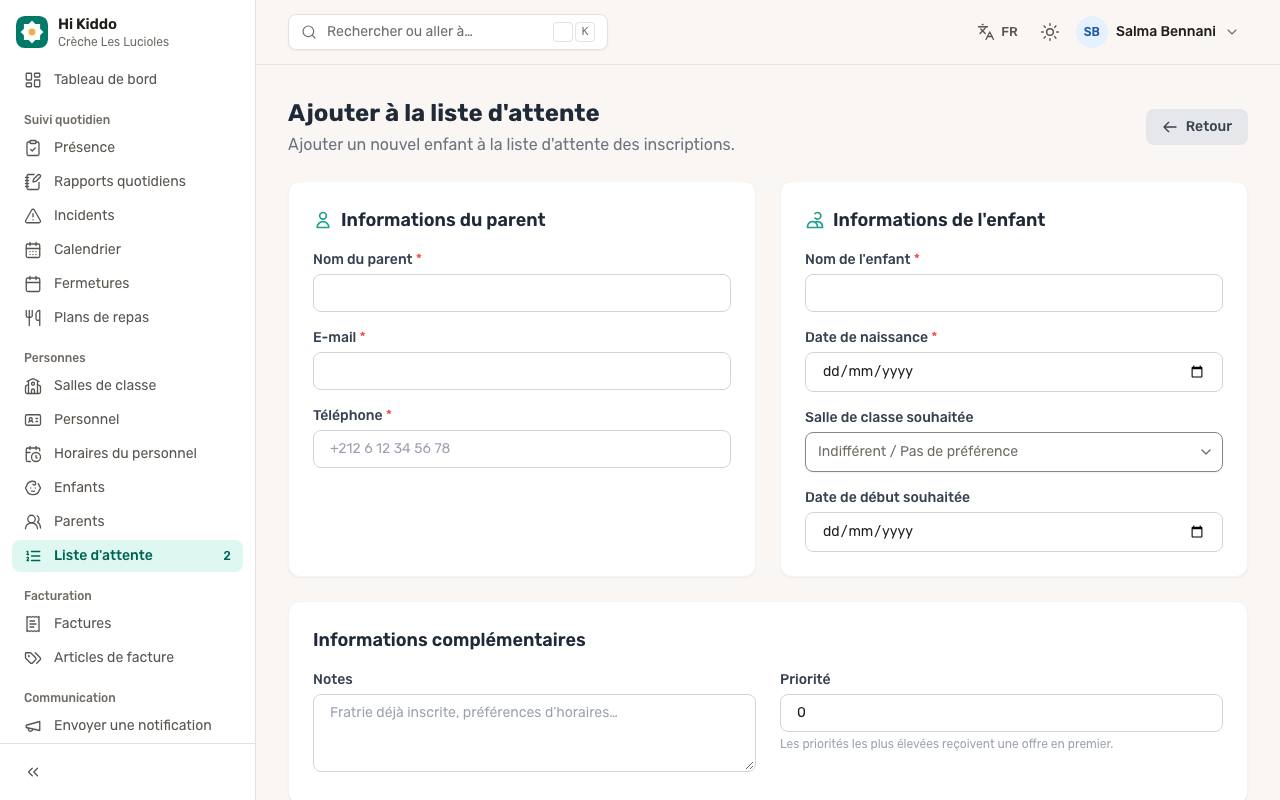Open the Présence page
The image size is (1280, 800).
click(127, 148)
